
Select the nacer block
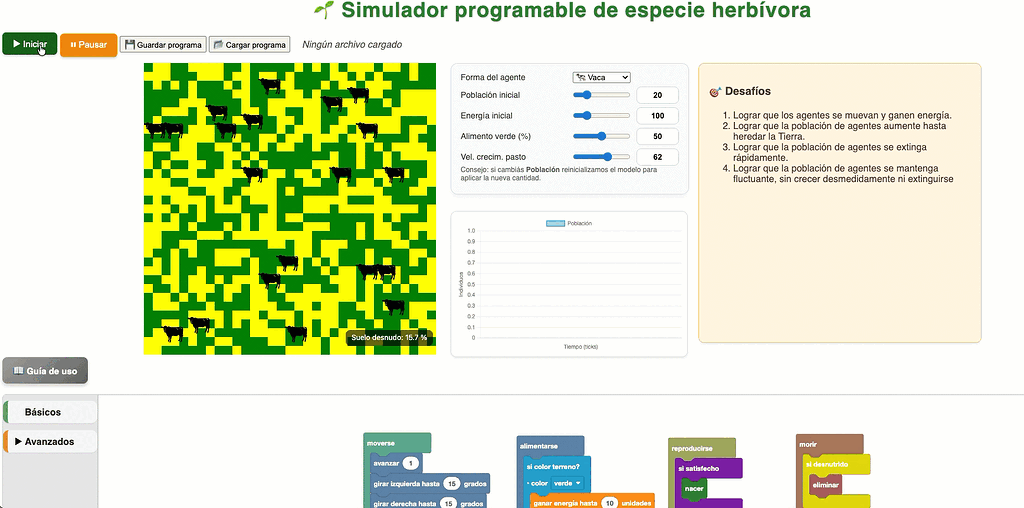click(x=694, y=488)
